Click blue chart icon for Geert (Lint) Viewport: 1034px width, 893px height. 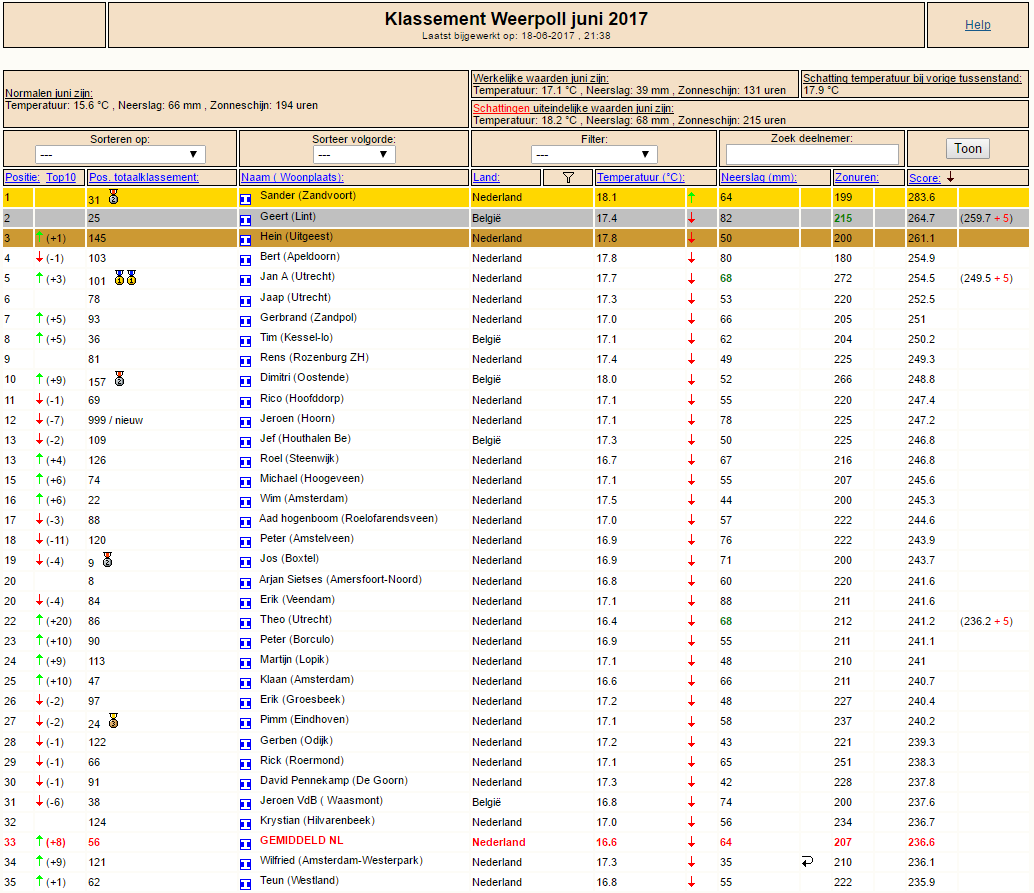tap(245, 220)
